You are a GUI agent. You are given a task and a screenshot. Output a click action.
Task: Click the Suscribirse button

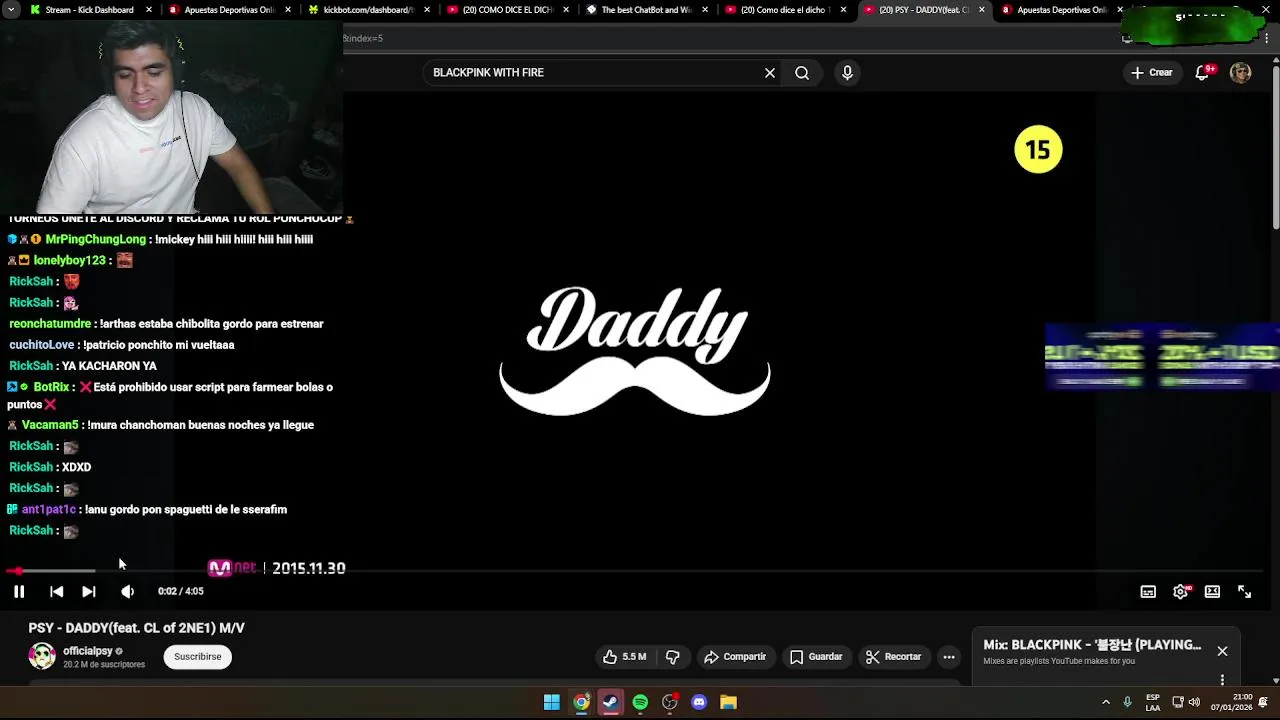(197, 657)
